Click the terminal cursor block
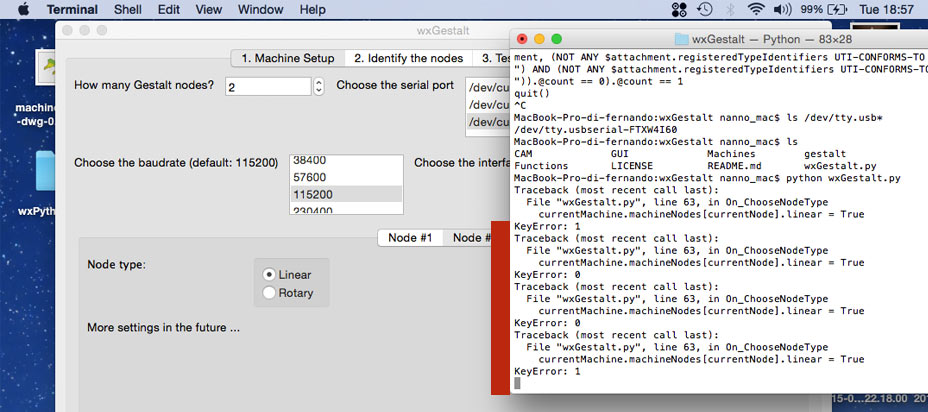 point(517,383)
